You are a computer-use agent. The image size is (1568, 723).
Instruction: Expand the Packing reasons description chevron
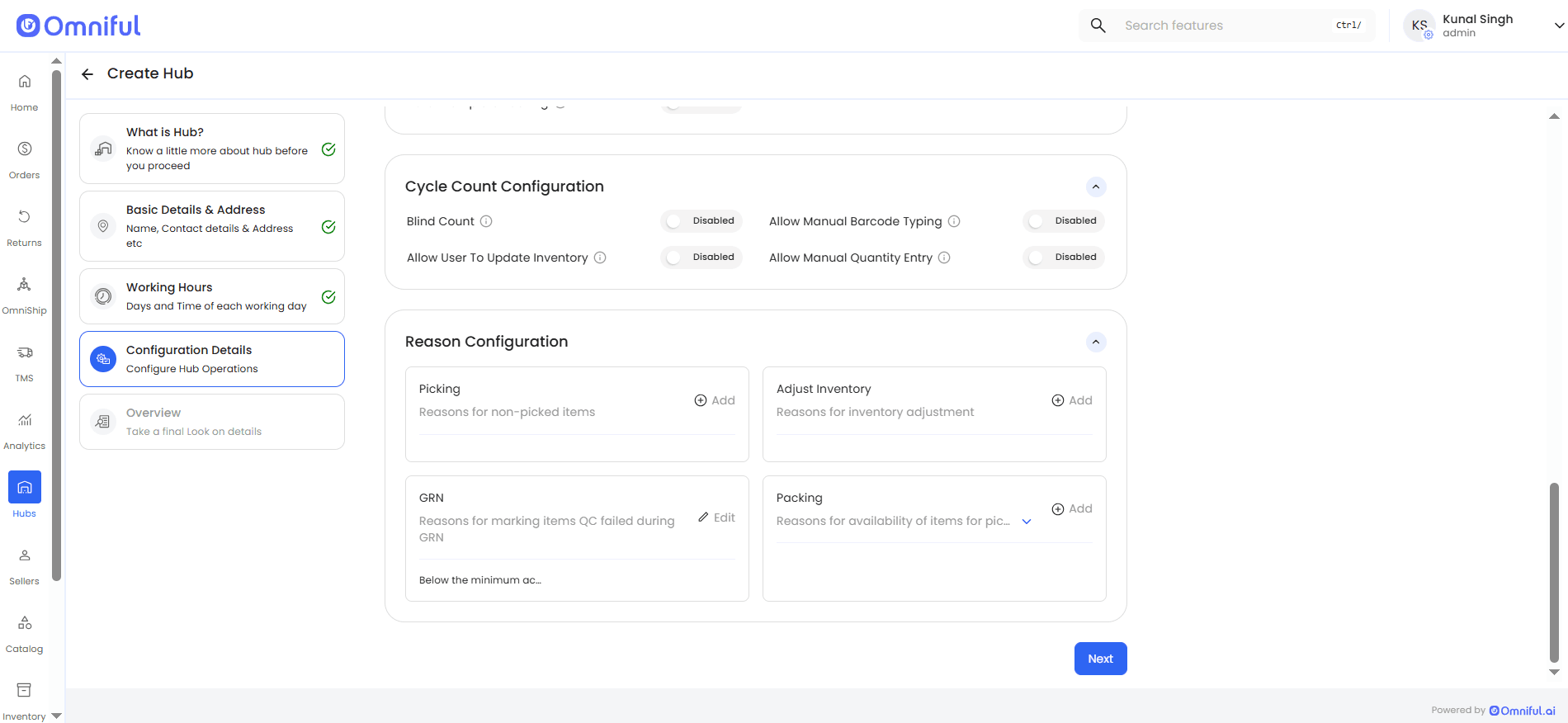(1027, 522)
